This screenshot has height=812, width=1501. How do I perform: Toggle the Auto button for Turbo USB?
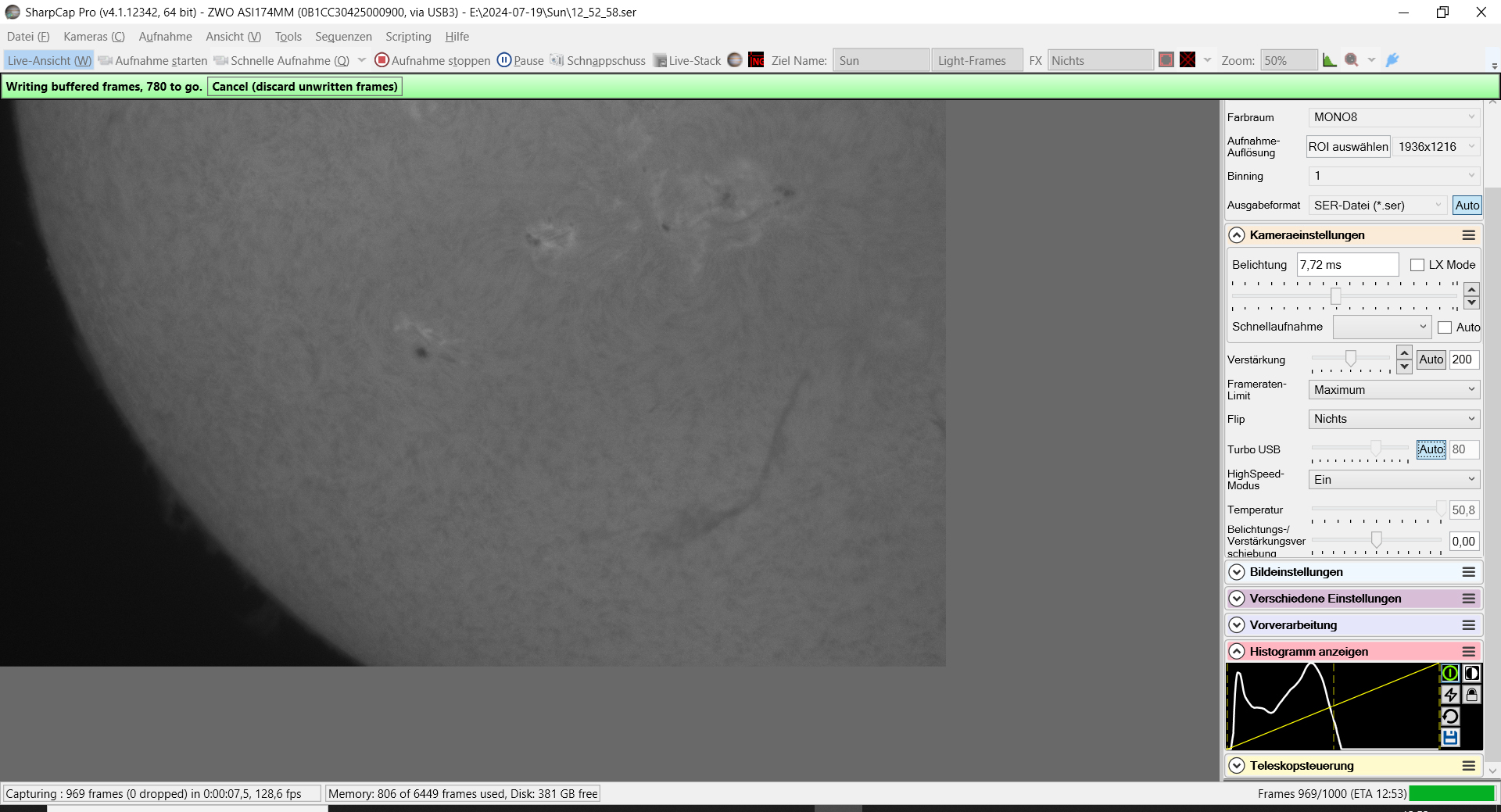[x=1431, y=449]
